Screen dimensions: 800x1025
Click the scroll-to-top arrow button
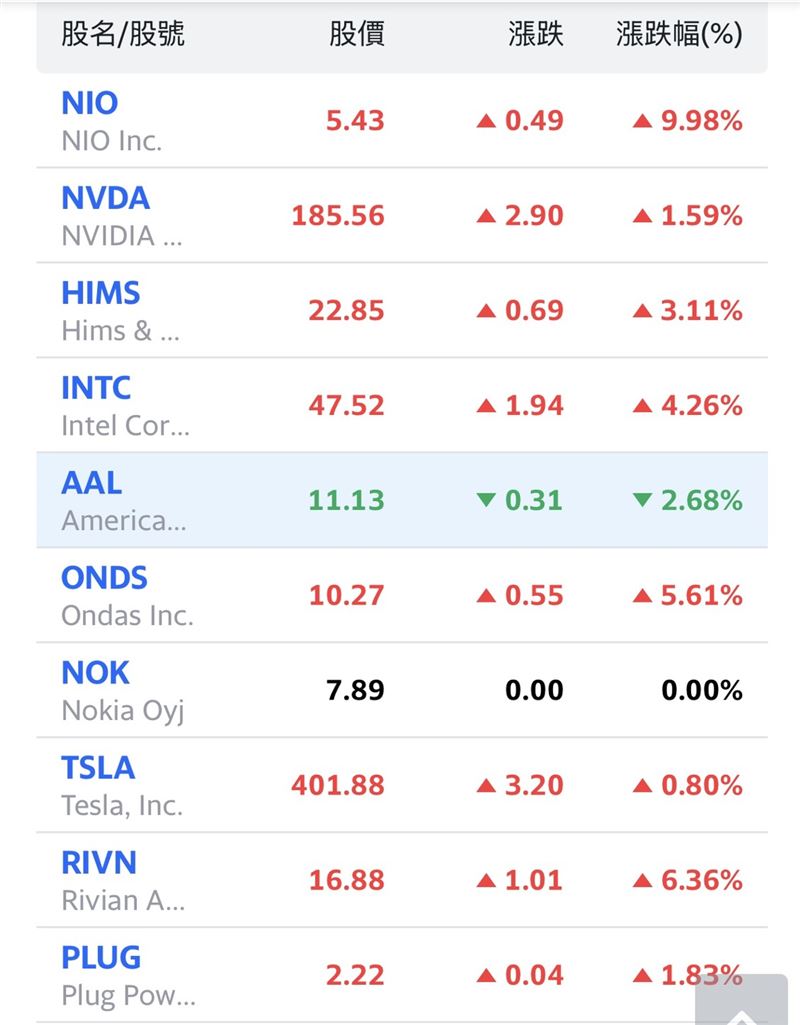[741, 1003]
